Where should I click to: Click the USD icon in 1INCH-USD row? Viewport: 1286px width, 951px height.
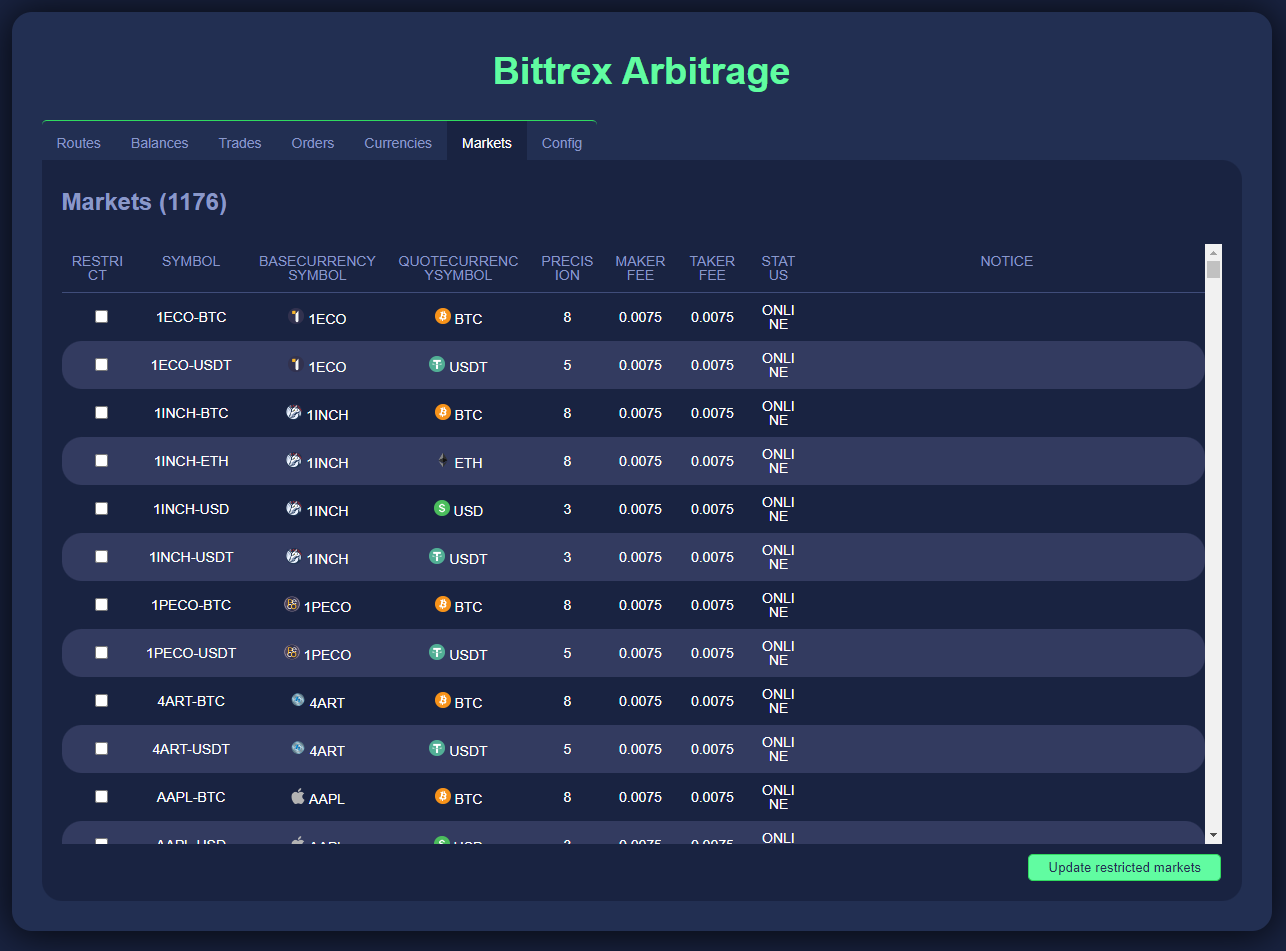click(442, 508)
